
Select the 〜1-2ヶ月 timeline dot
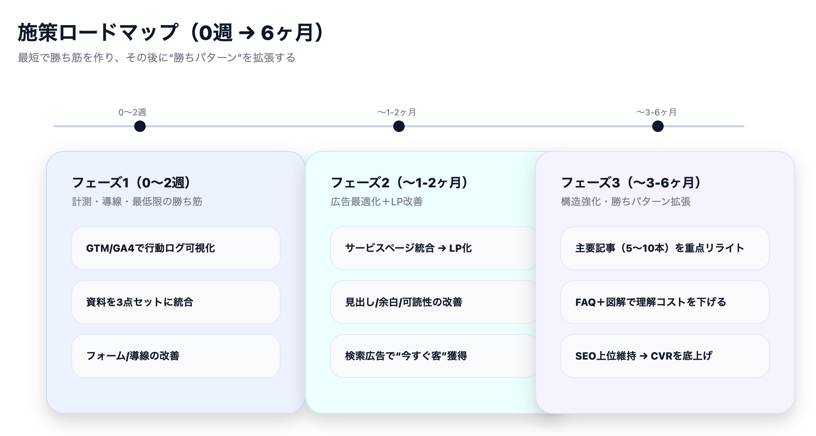tap(399, 126)
